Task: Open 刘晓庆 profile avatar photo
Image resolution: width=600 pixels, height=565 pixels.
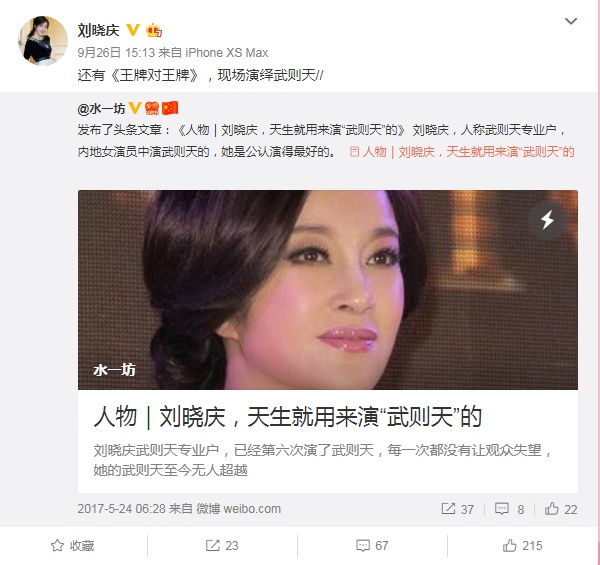Action: point(43,40)
